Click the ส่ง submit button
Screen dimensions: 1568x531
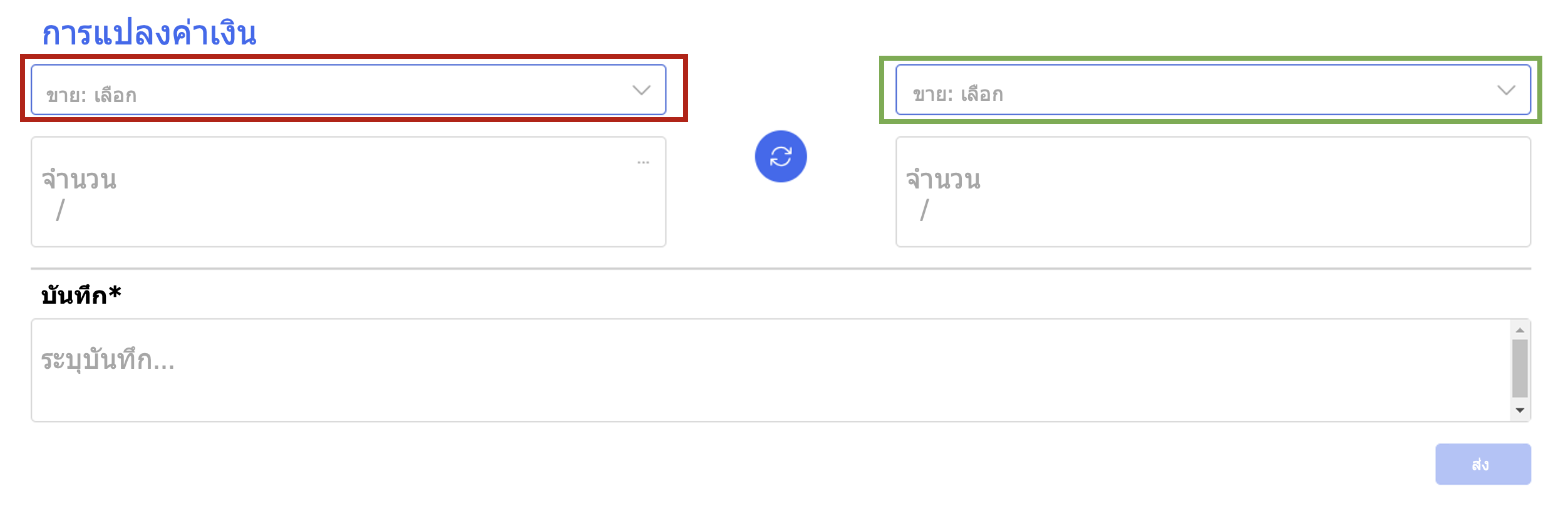1483,464
